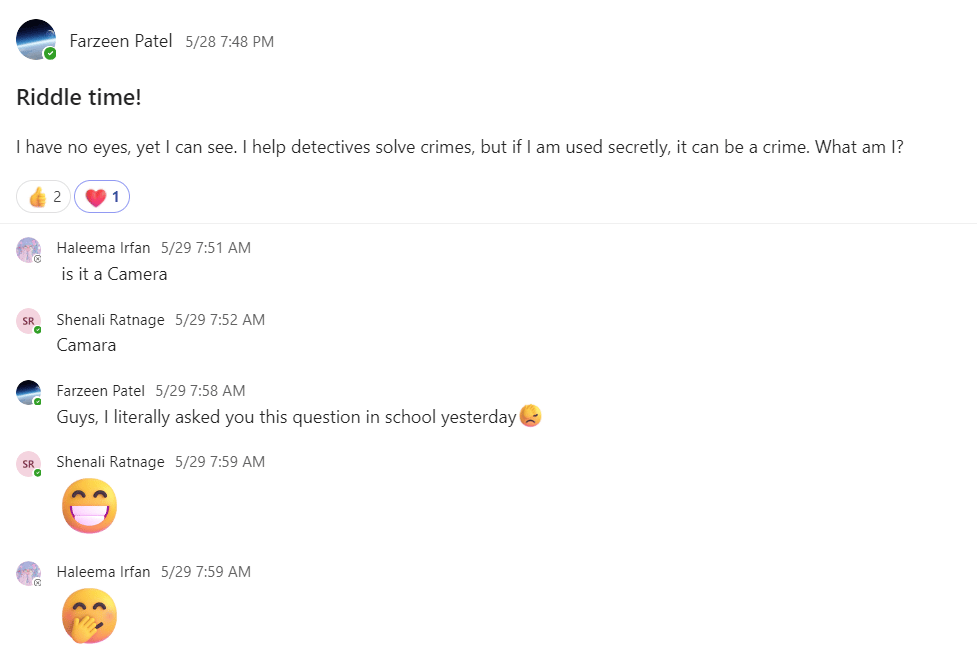Click the hand-over-mouth emoji
The height and width of the screenshot is (652, 977).
pos(89,616)
